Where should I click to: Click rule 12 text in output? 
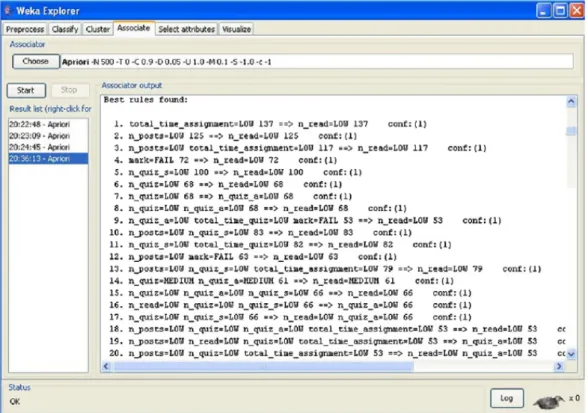[x=253, y=257]
